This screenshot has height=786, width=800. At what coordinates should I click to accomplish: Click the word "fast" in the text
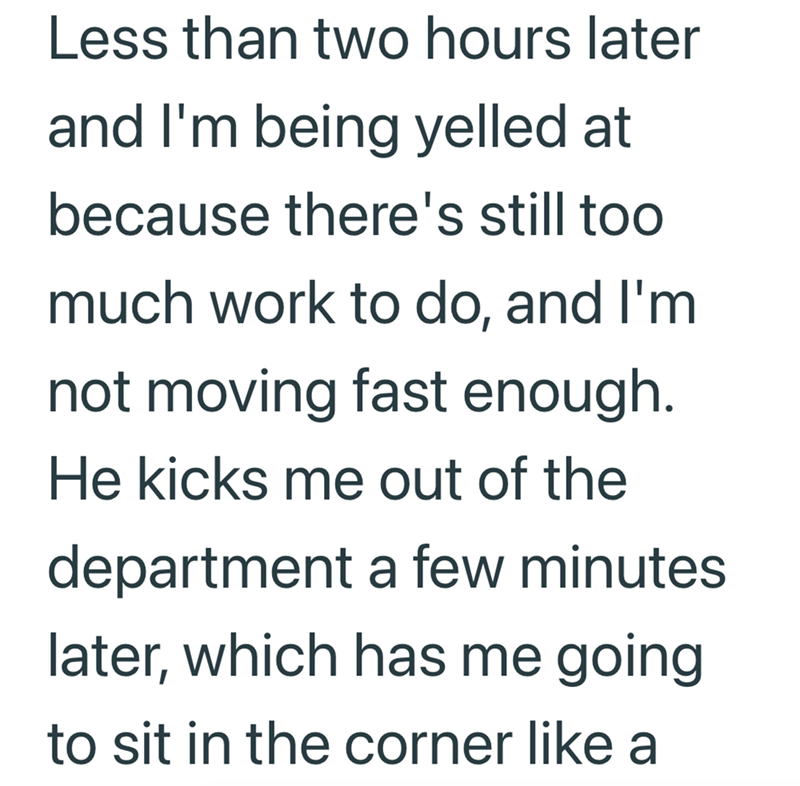(399, 392)
